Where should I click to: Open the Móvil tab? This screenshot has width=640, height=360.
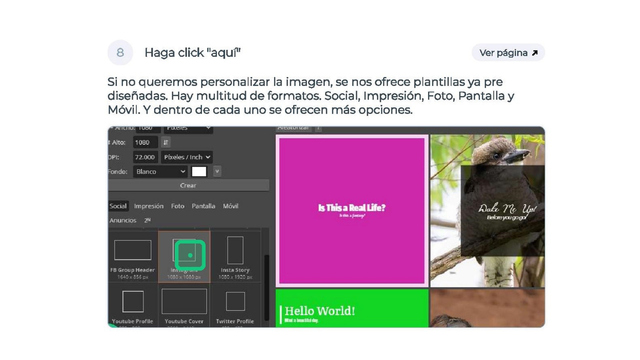(x=230, y=206)
